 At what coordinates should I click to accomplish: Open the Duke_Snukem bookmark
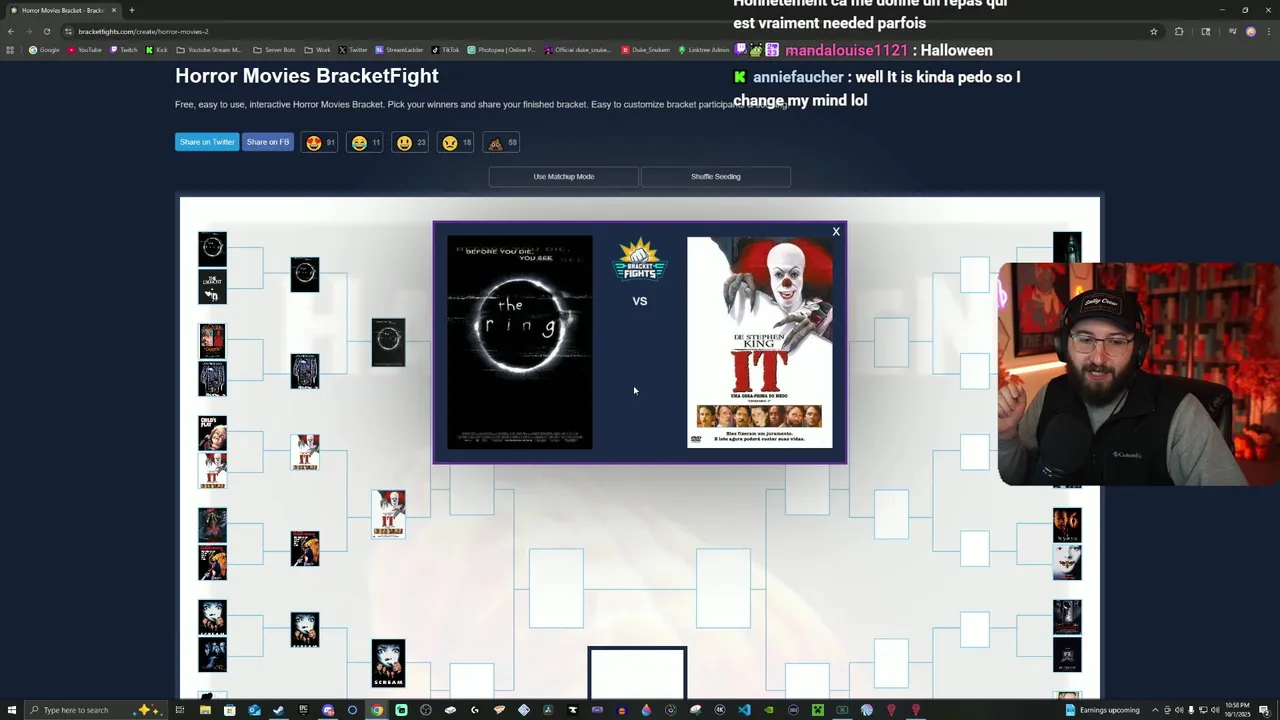coord(646,50)
